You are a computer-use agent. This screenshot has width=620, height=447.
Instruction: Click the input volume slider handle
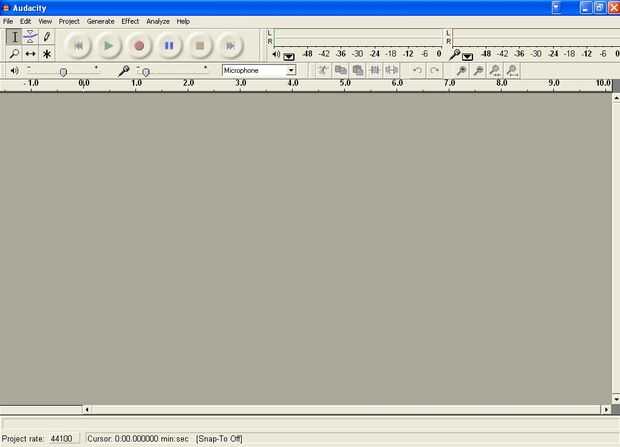click(x=146, y=72)
